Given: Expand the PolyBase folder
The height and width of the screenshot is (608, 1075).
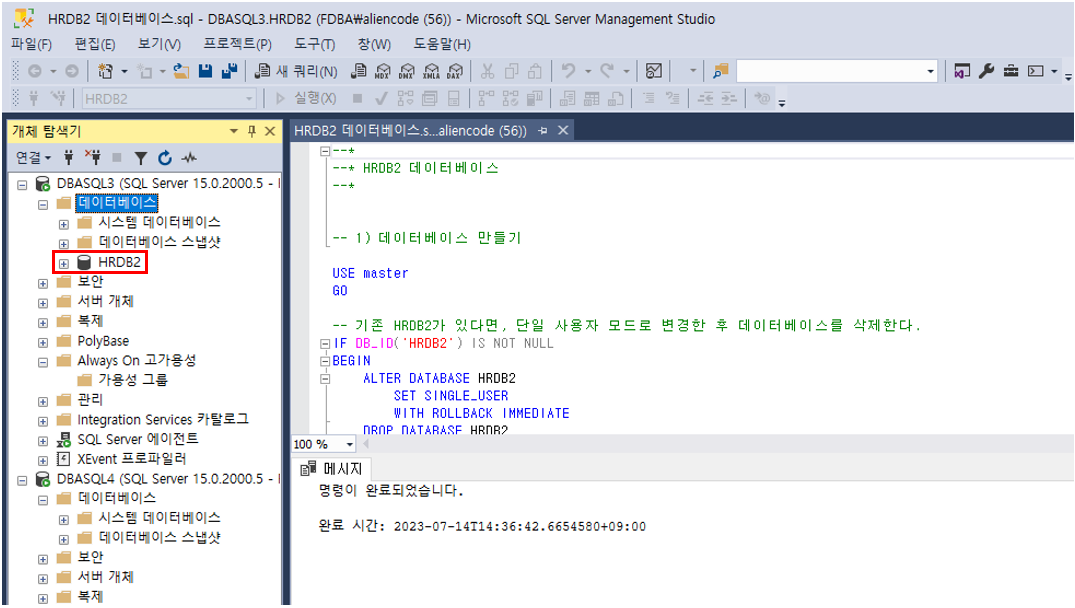Looking at the screenshot, I should tap(43, 343).
